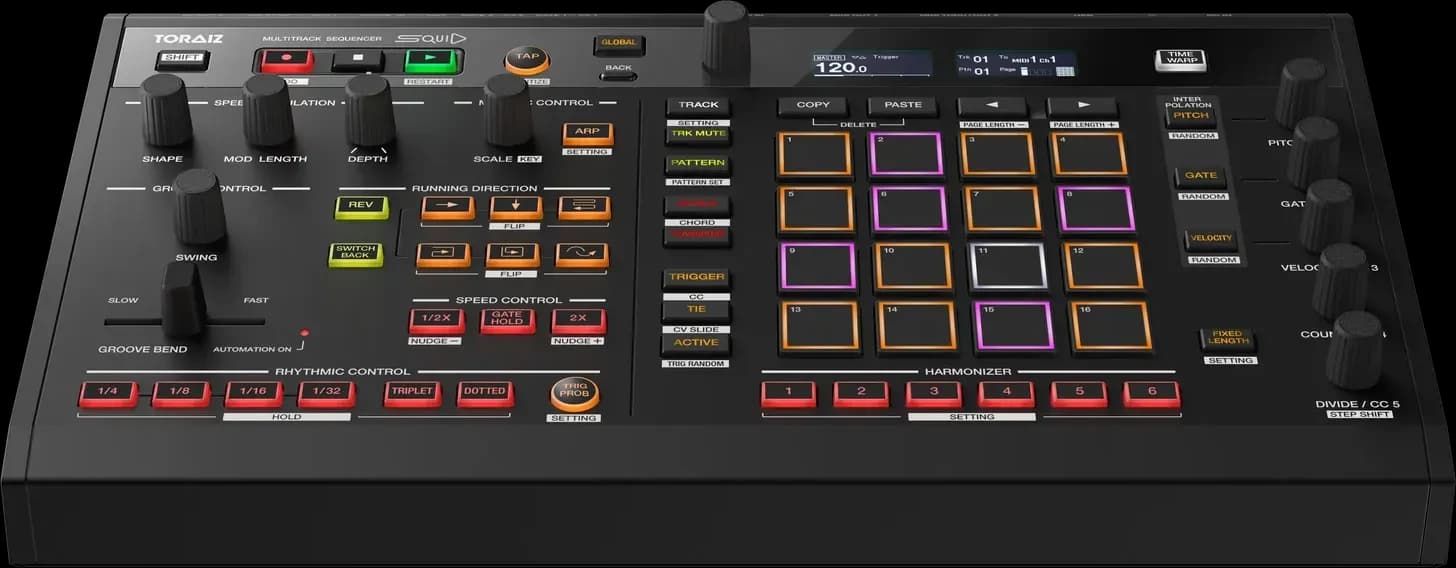
Task: Tap pad 2 with the purple border
Action: click(906, 153)
